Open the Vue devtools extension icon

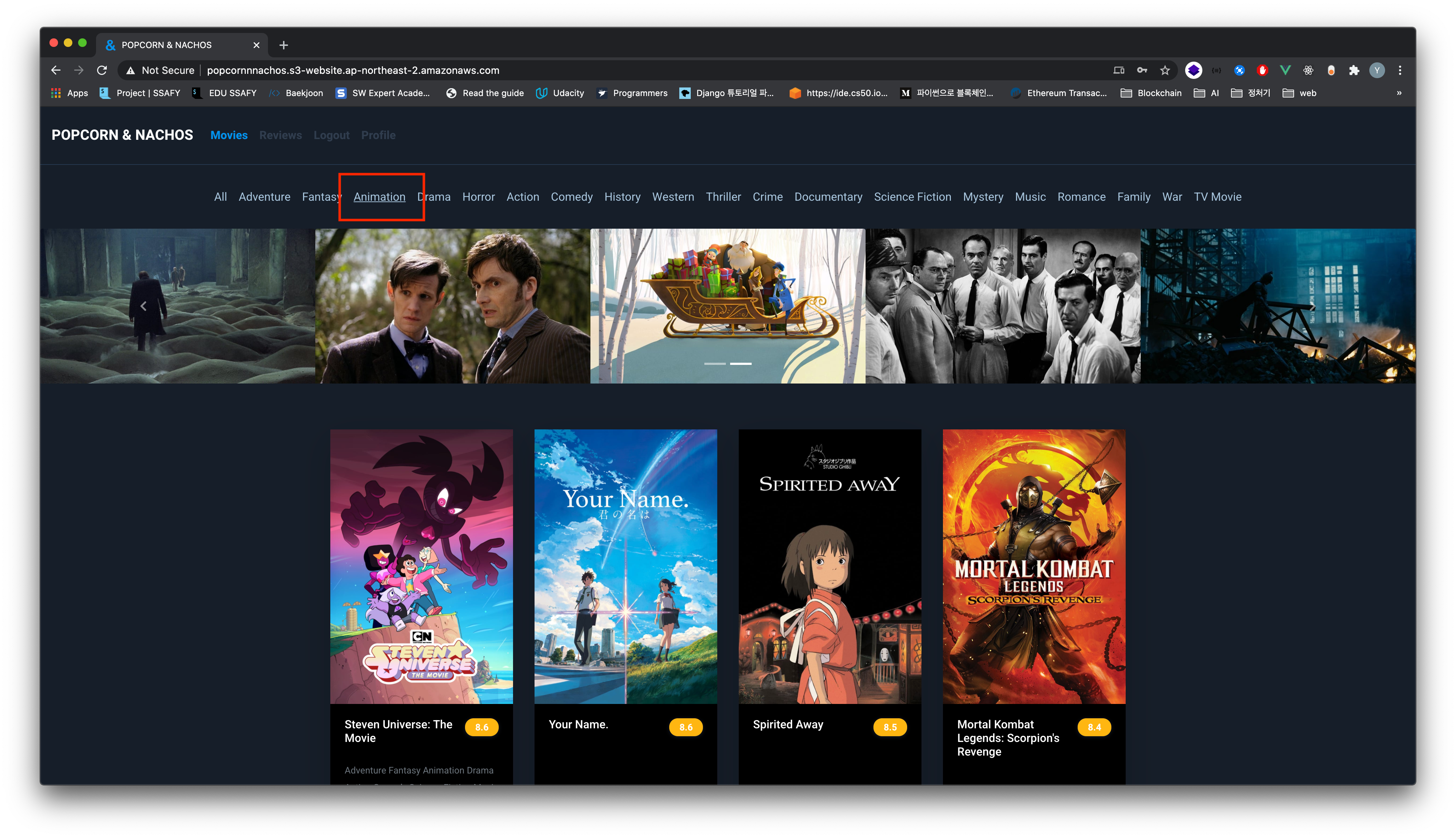click(x=1285, y=70)
